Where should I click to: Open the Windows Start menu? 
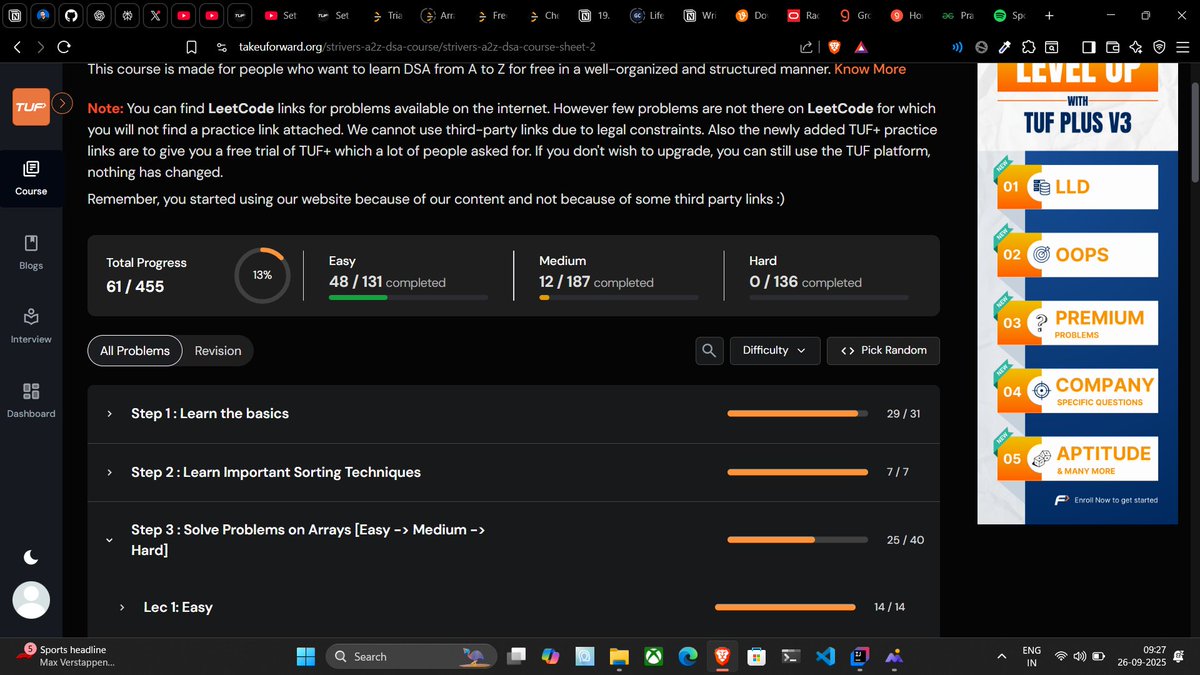306,656
